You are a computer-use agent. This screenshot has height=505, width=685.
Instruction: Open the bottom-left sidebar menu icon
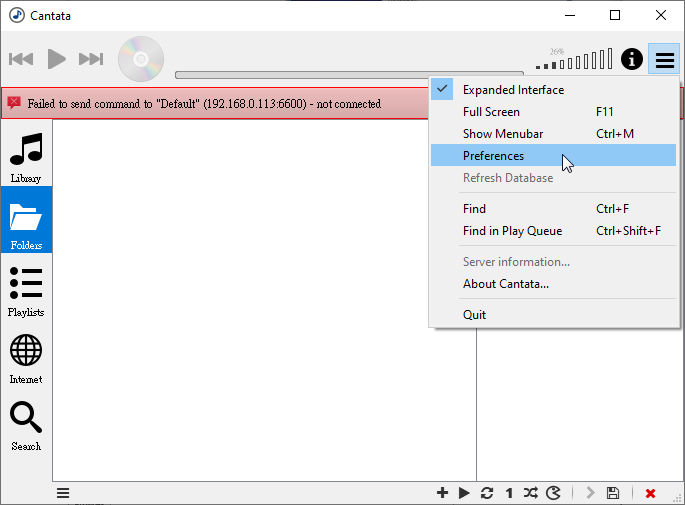click(x=63, y=493)
